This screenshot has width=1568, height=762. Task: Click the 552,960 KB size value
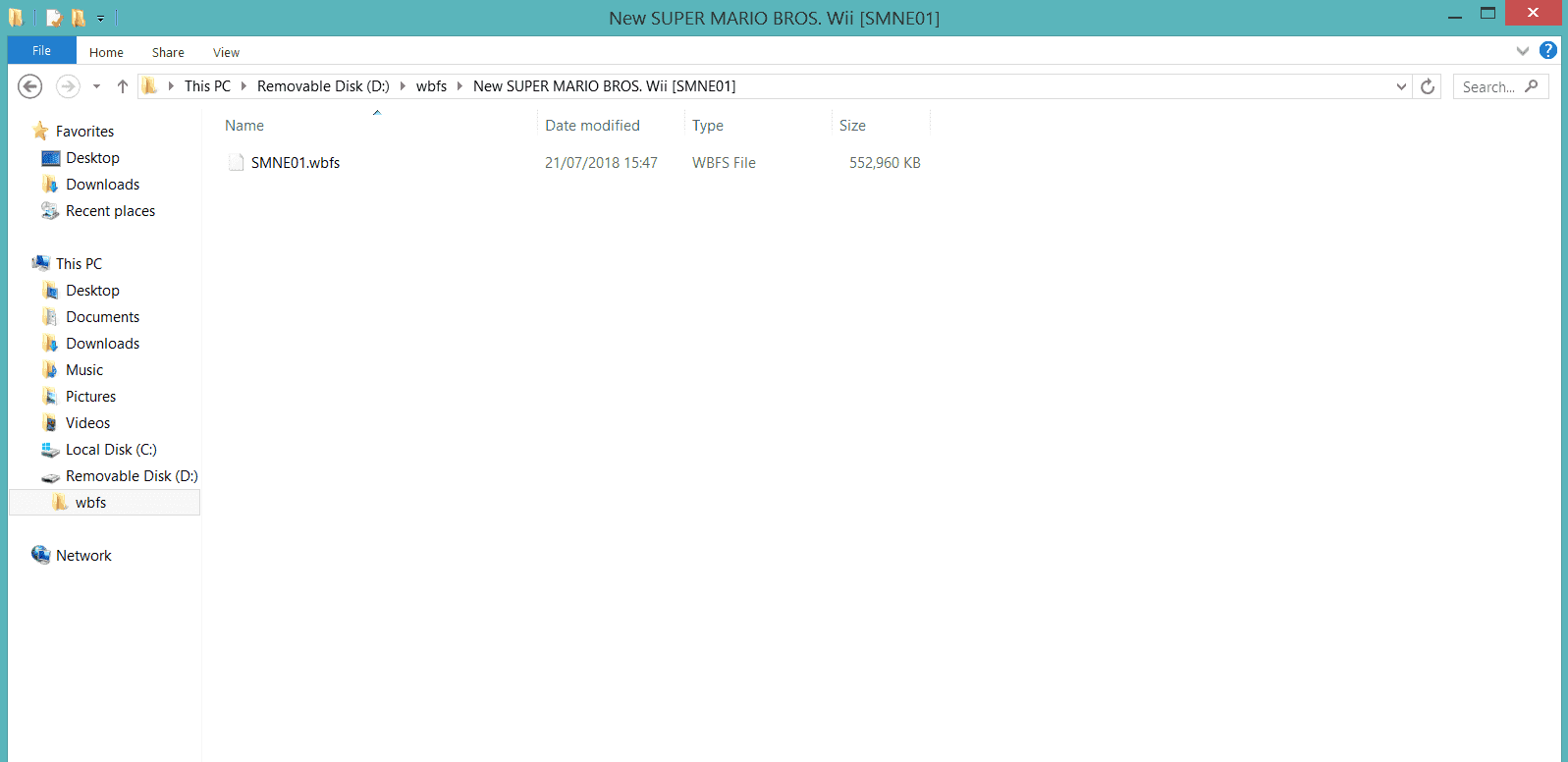[x=885, y=163]
